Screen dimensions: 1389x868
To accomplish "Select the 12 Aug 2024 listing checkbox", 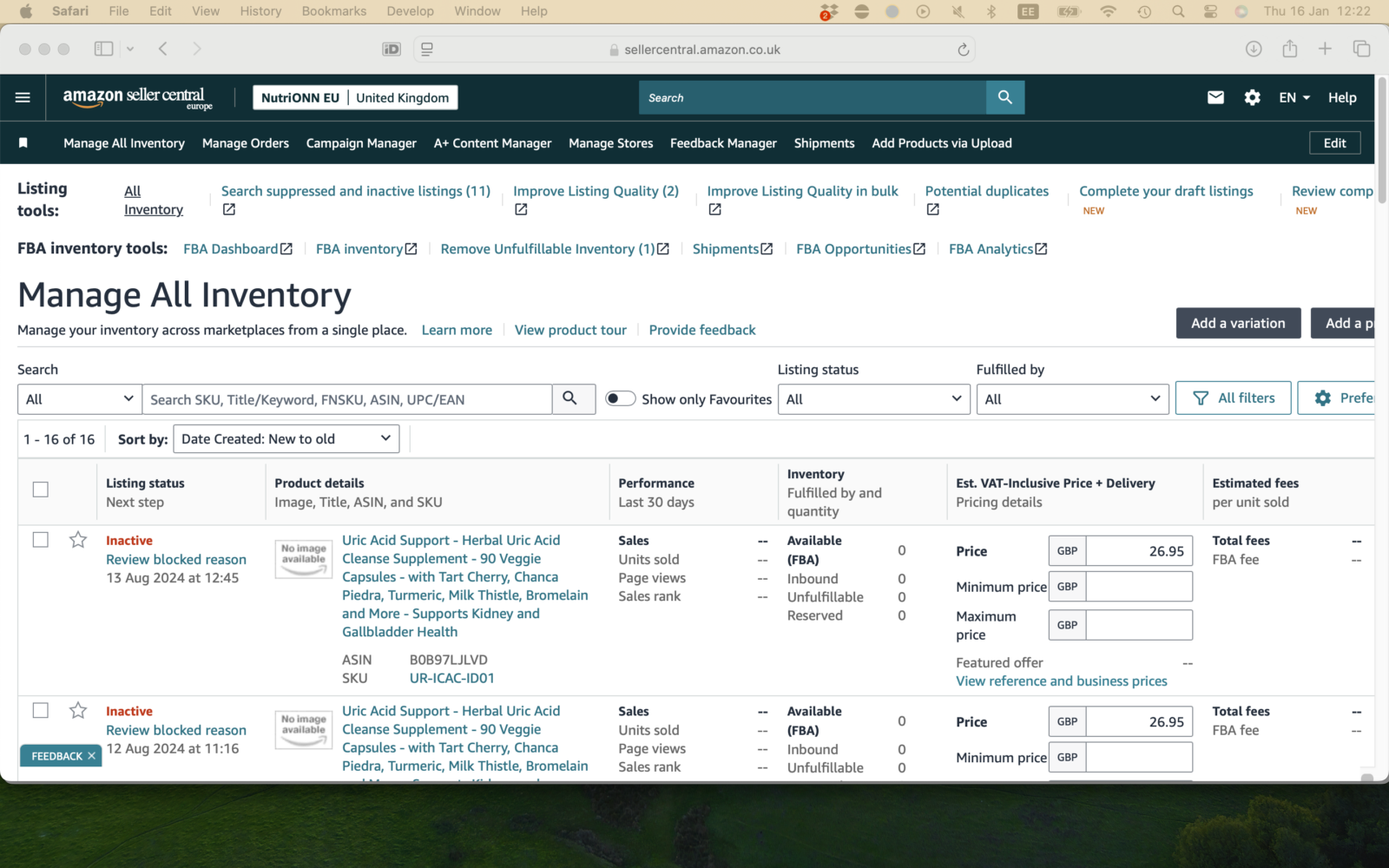I will coord(41,710).
